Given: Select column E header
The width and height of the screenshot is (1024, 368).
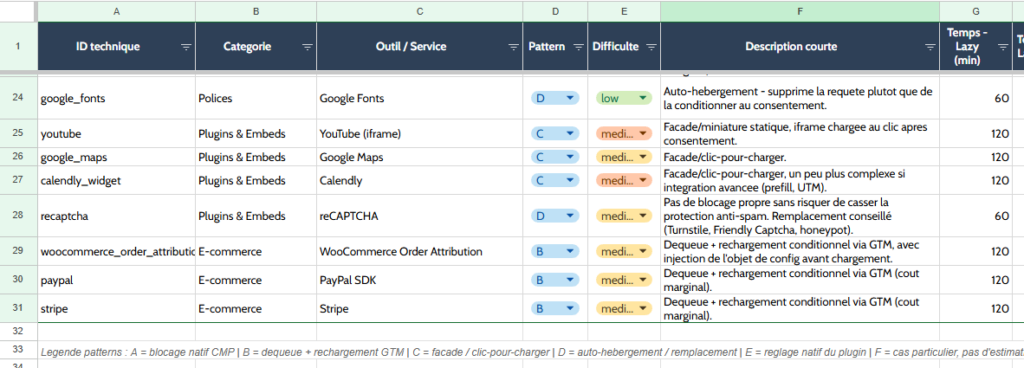Looking at the screenshot, I should (x=624, y=11).
